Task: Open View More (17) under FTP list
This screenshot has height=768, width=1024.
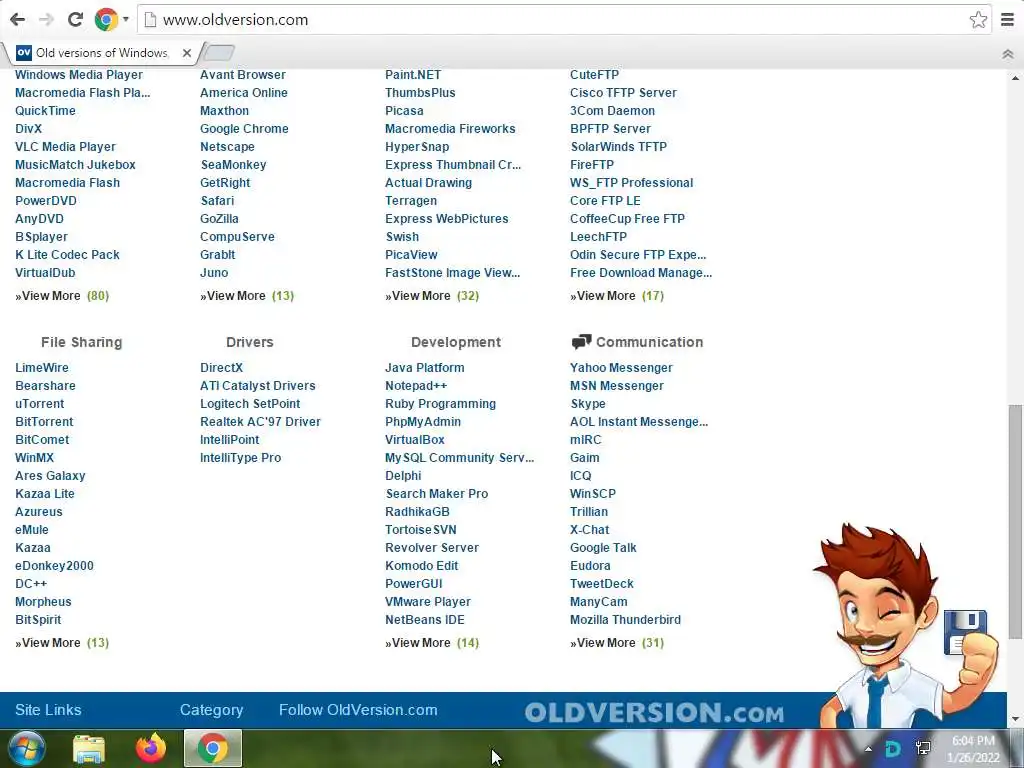Action: pyautogui.click(x=616, y=296)
